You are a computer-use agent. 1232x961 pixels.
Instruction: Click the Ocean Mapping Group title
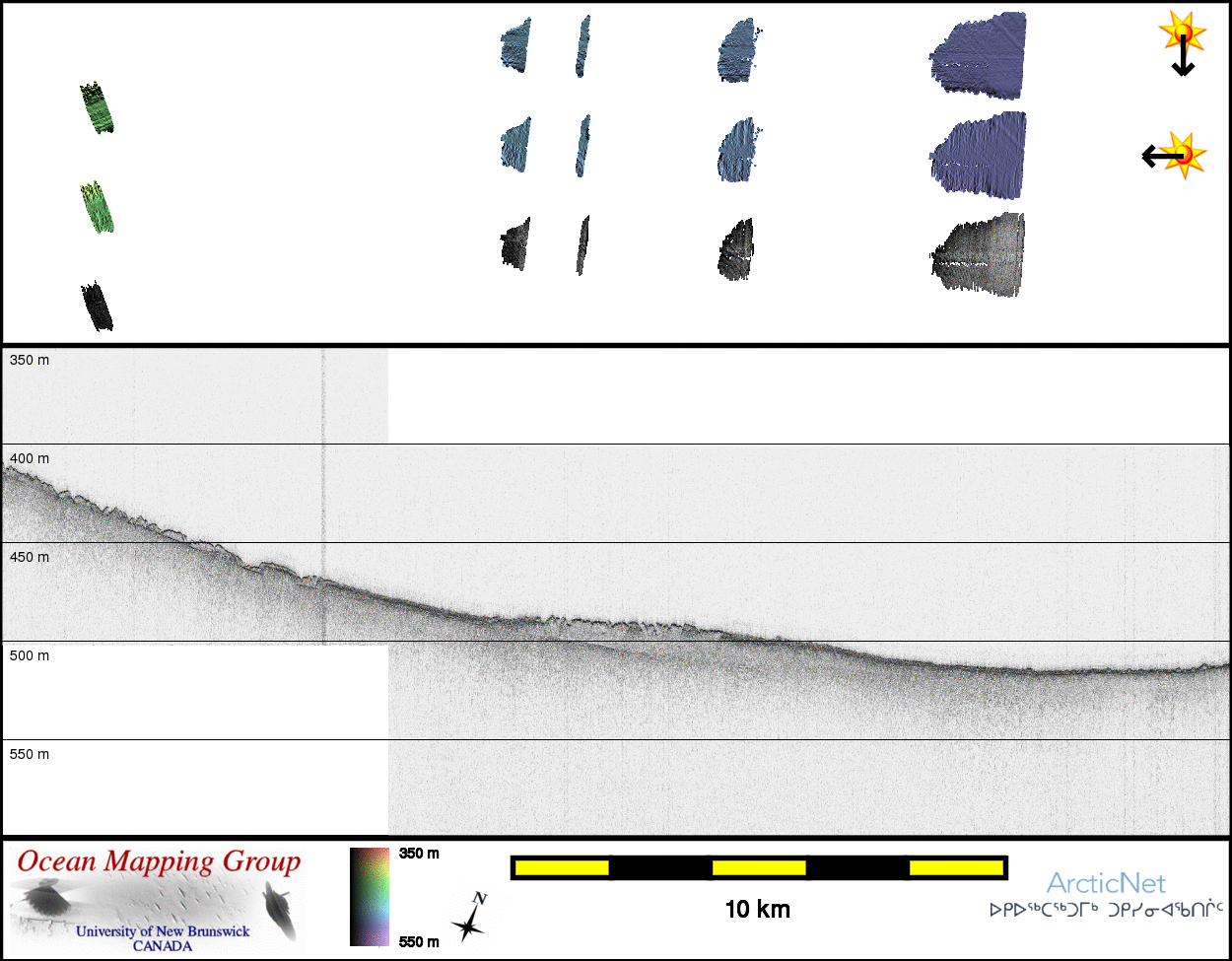(159, 861)
